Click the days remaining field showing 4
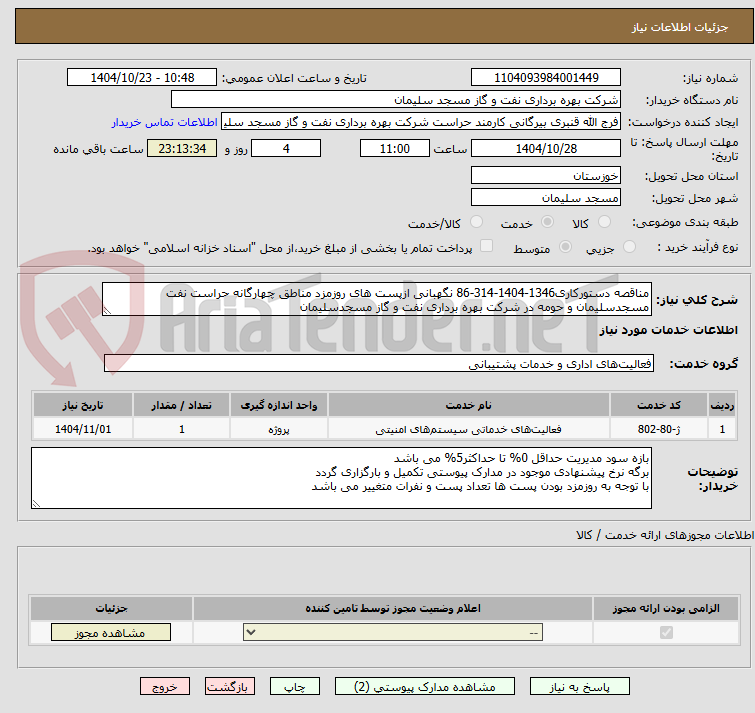This screenshot has width=755, height=713. [x=286, y=148]
